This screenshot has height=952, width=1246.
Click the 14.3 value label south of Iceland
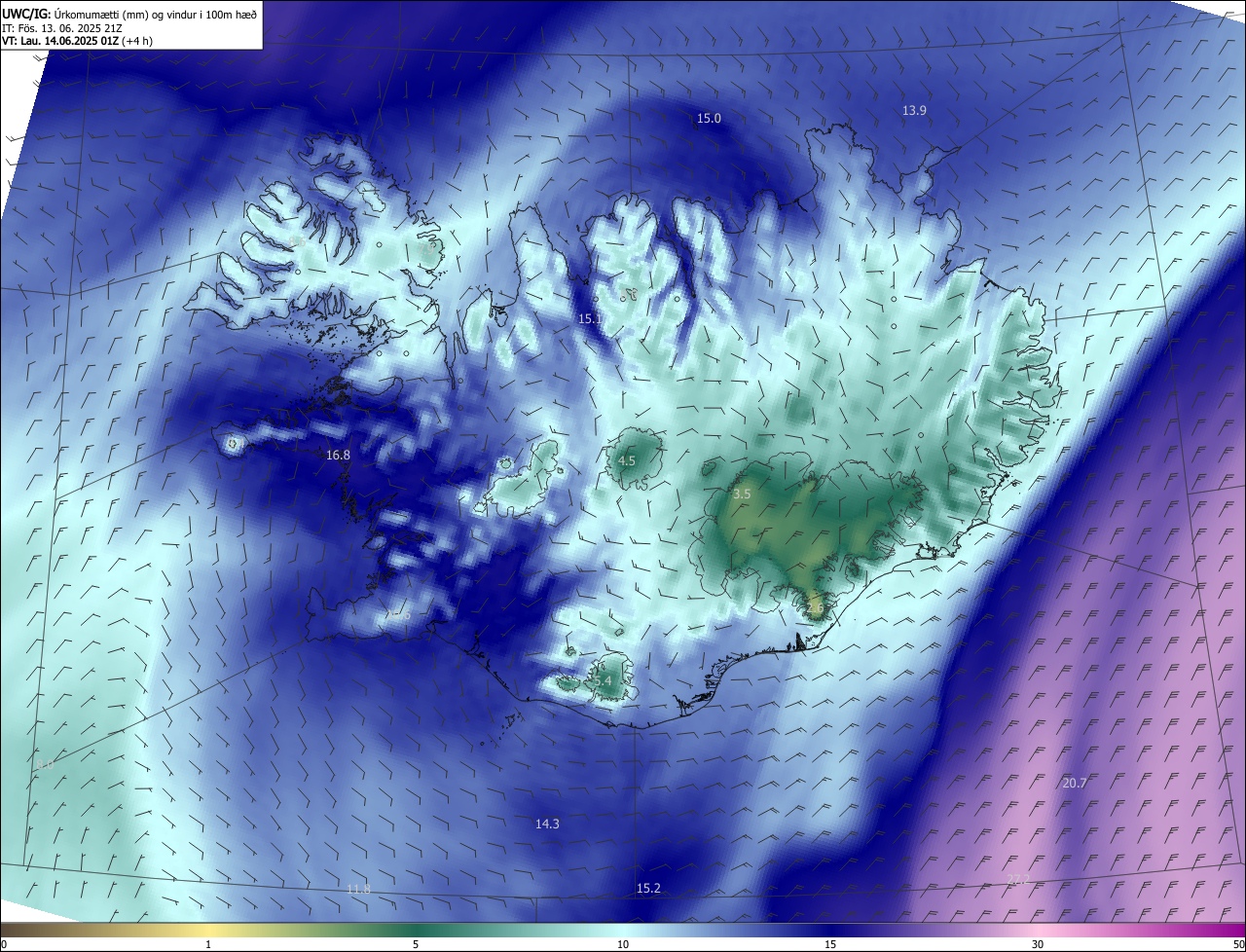pyautogui.click(x=547, y=824)
